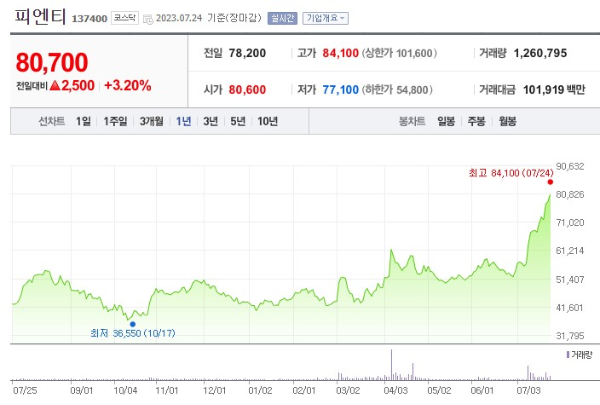Select the 3개월 line chart tab
The image size is (600, 405).
pyautogui.click(x=152, y=121)
